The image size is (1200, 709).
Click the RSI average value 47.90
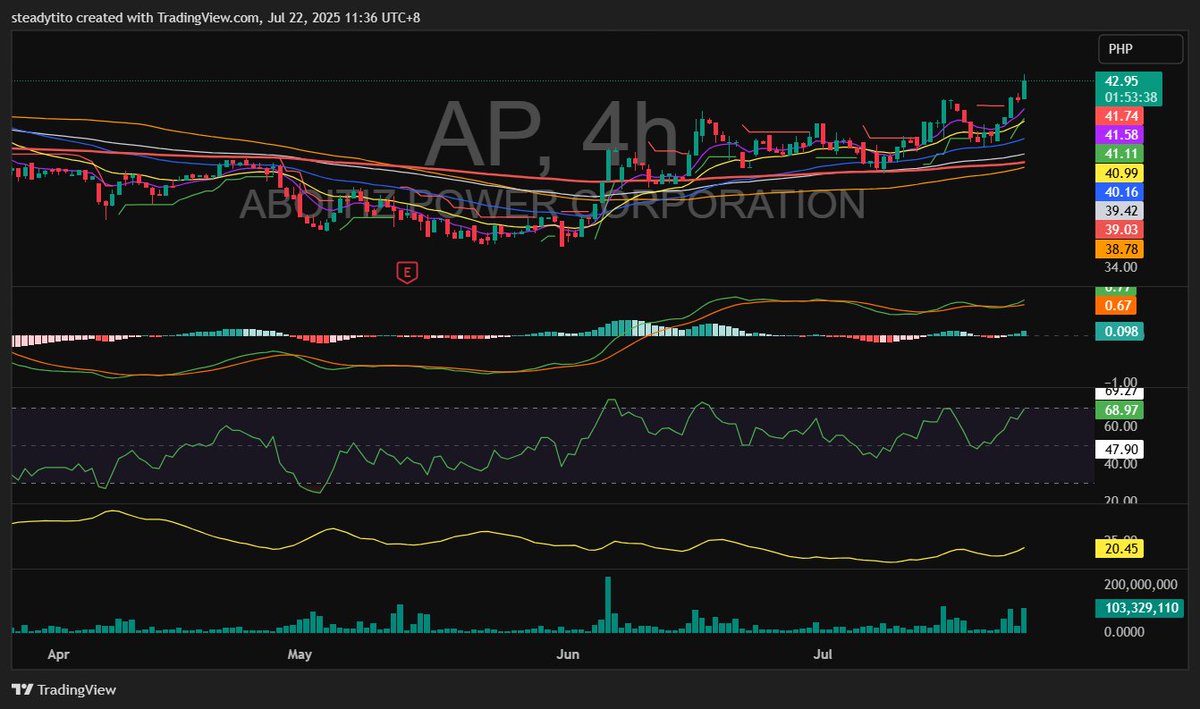tap(1121, 450)
